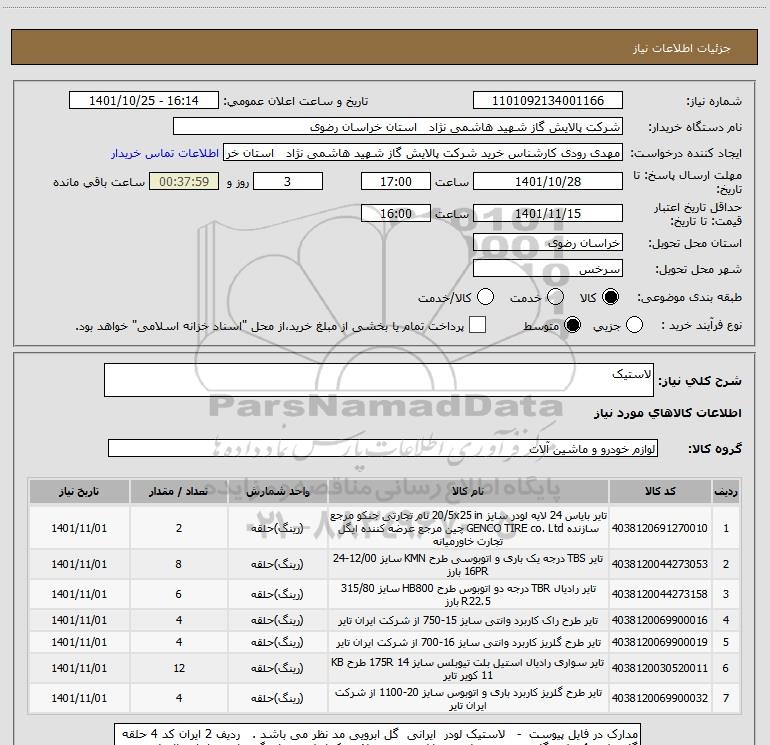Select the کالا radio button

(610, 297)
